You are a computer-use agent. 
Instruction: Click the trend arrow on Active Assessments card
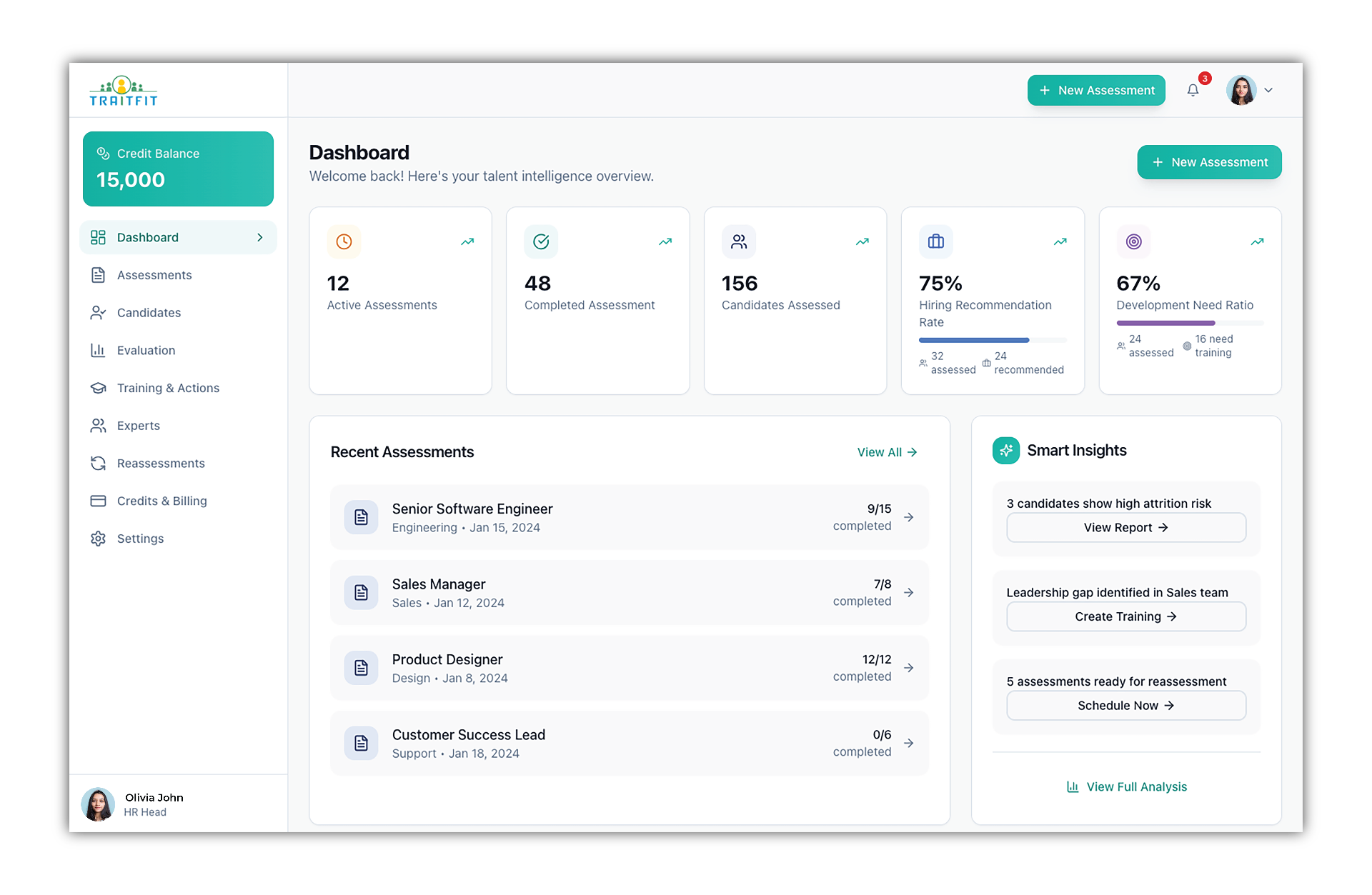(467, 241)
